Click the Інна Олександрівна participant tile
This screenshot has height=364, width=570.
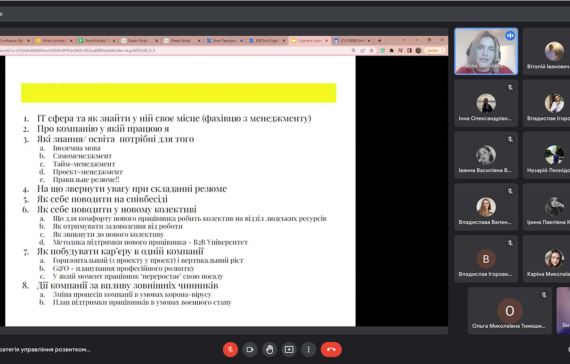pos(486,103)
